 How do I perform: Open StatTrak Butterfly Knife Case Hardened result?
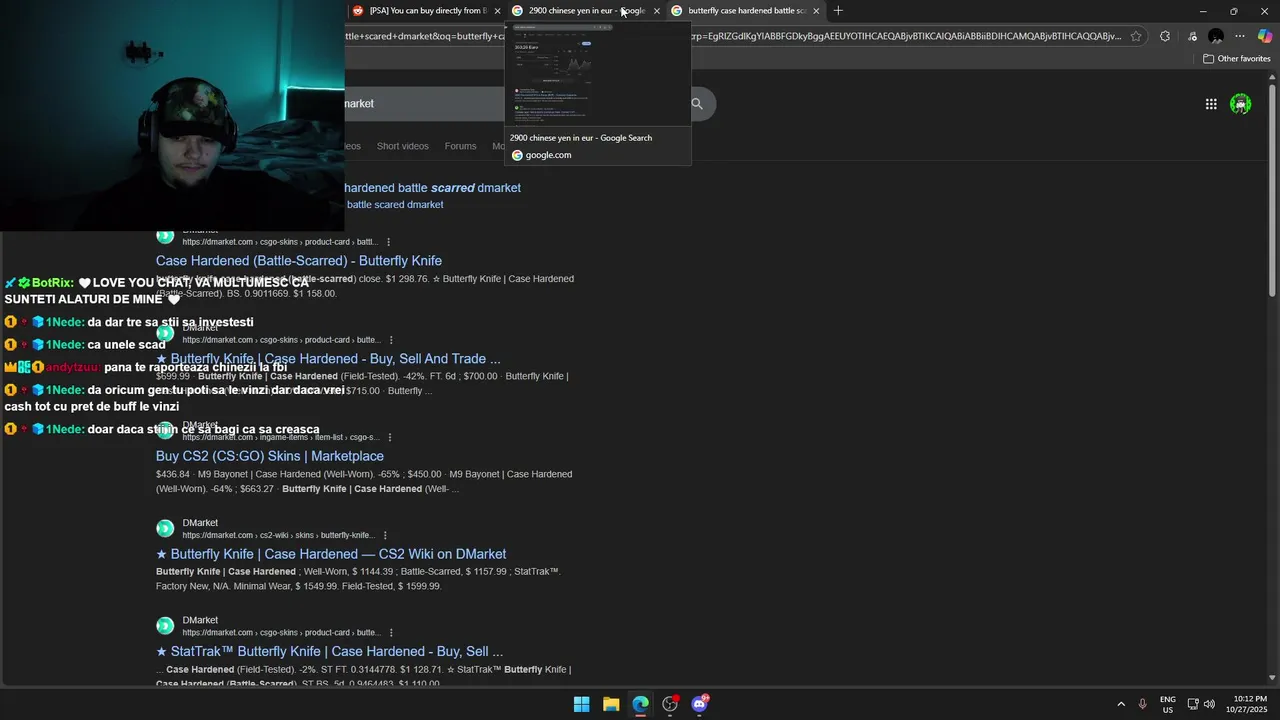pos(329,652)
